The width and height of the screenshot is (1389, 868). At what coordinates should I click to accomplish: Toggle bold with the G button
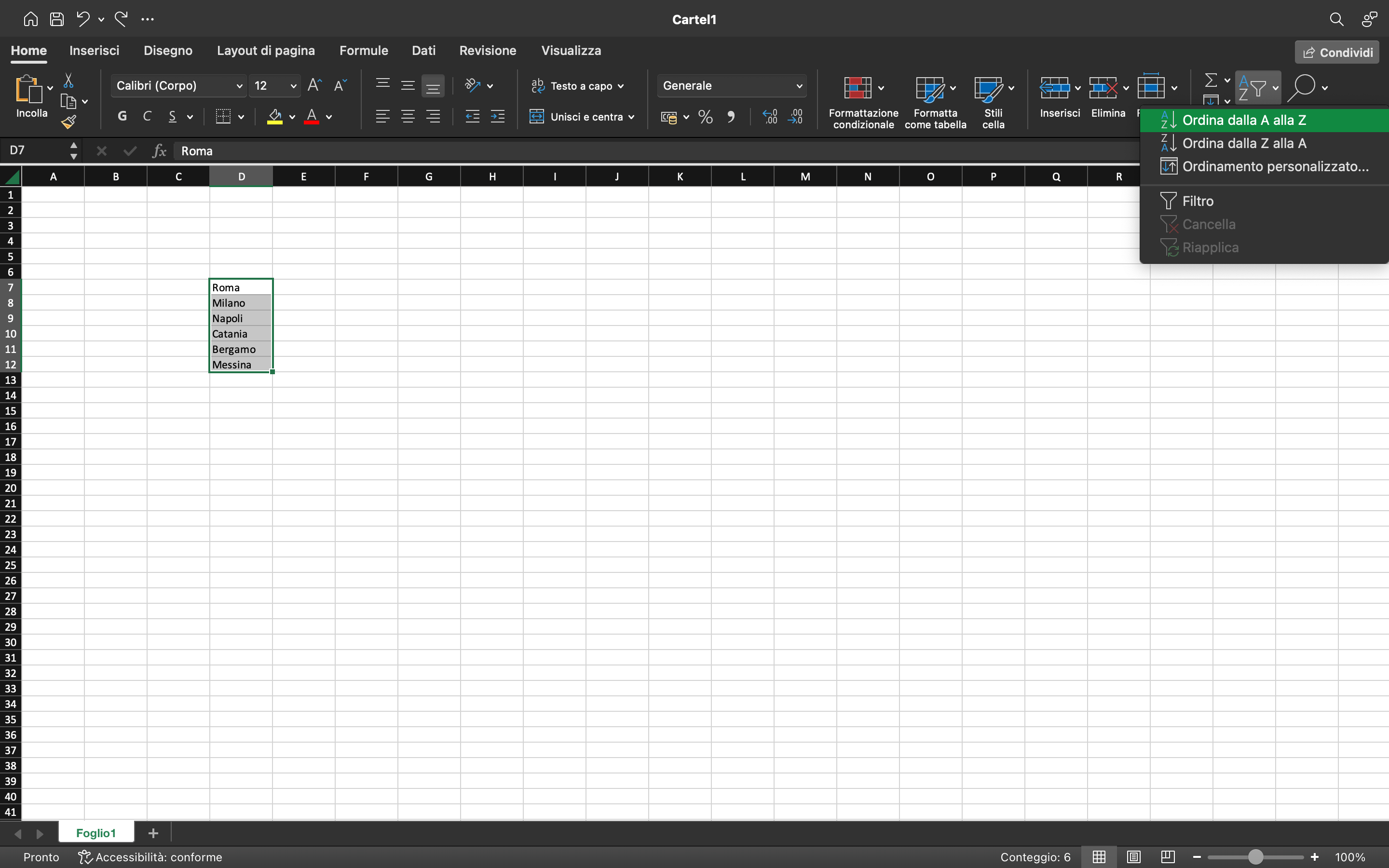[122, 116]
